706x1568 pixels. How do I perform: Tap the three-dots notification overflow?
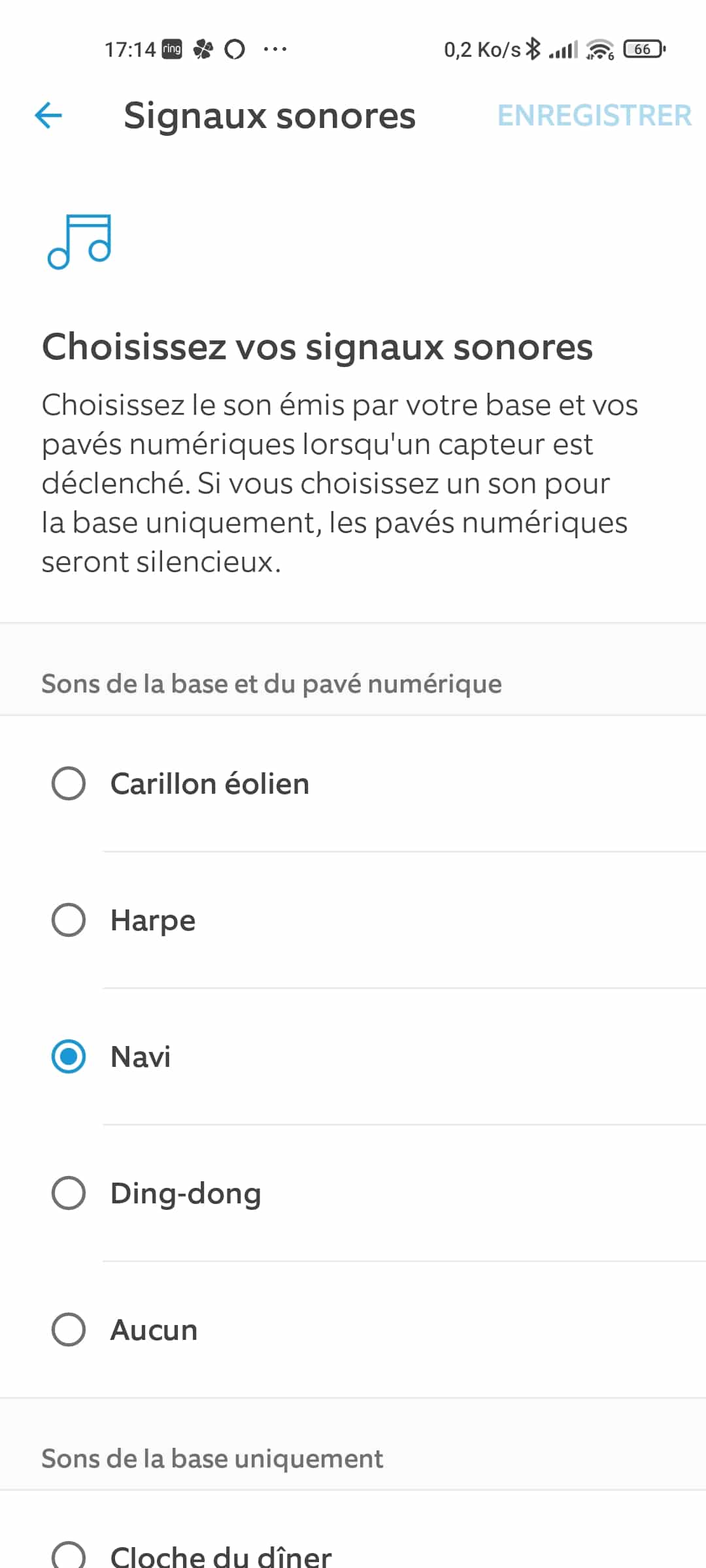pyautogui.click(x=275, y=49)
